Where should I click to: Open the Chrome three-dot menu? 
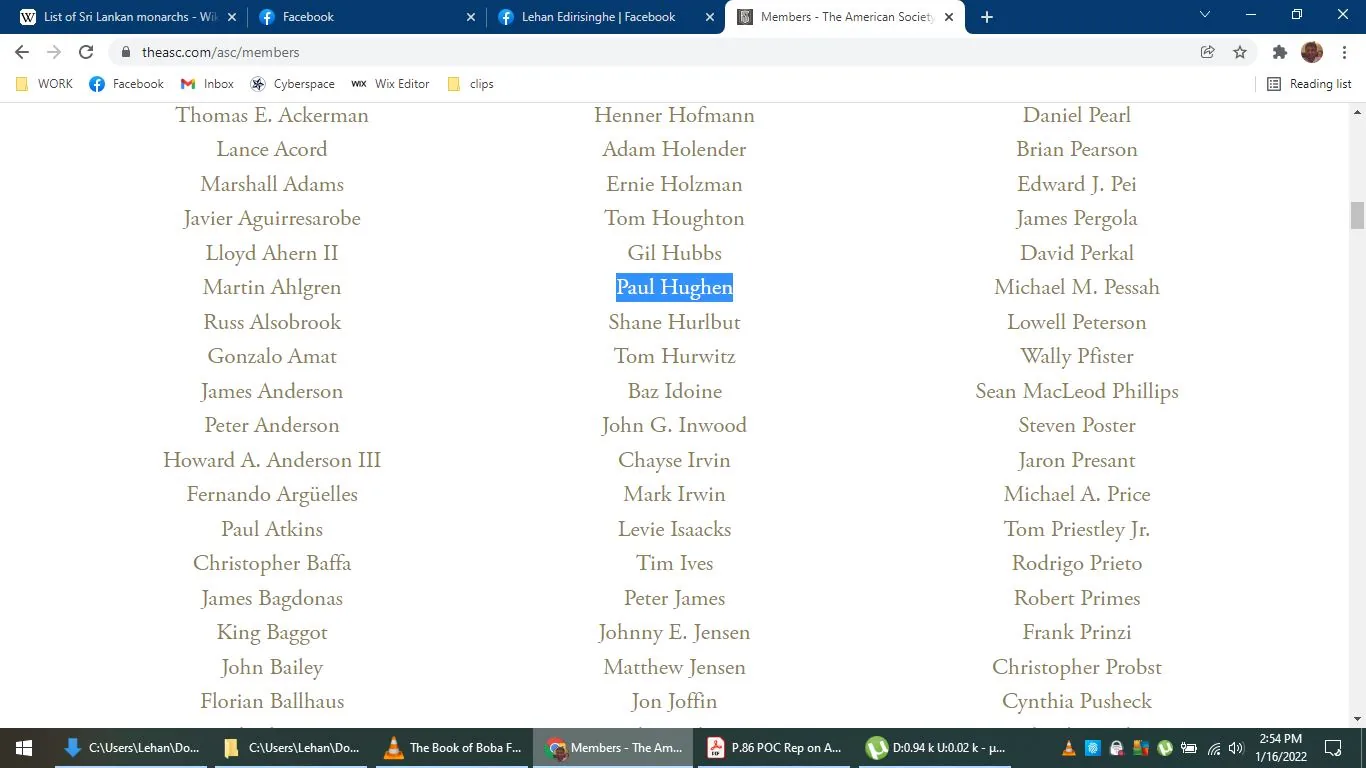click(1345, 52)
